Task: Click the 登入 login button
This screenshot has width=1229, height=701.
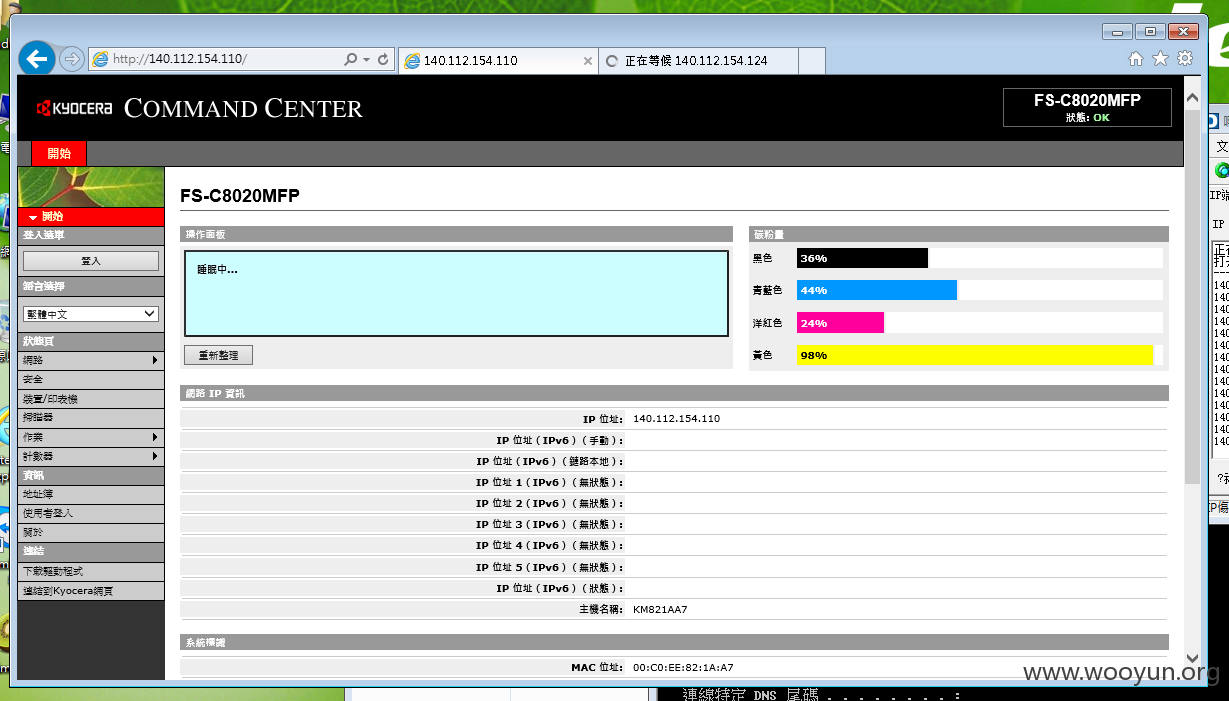Action: (x=91, y=261)
